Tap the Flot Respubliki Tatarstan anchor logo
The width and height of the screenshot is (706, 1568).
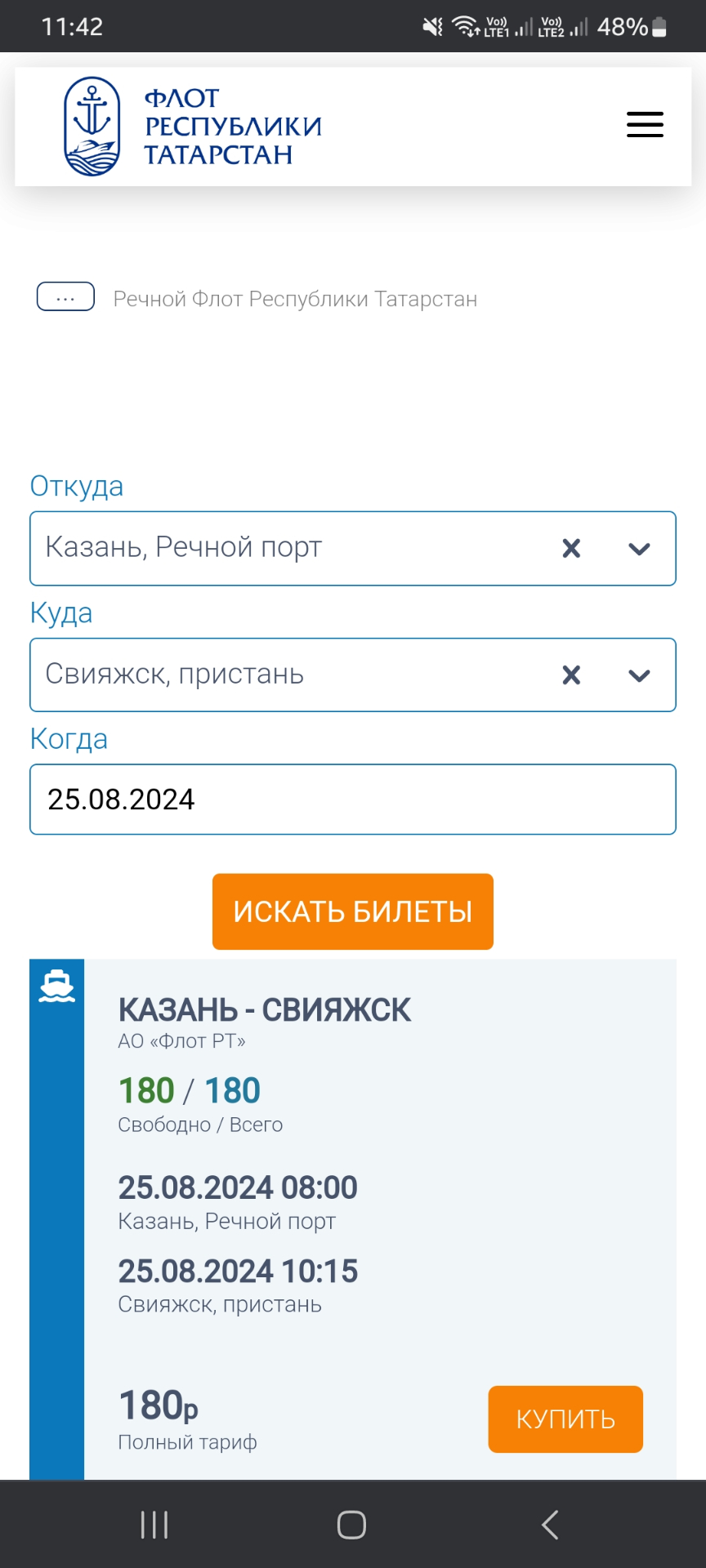click(x=92, y=127)
